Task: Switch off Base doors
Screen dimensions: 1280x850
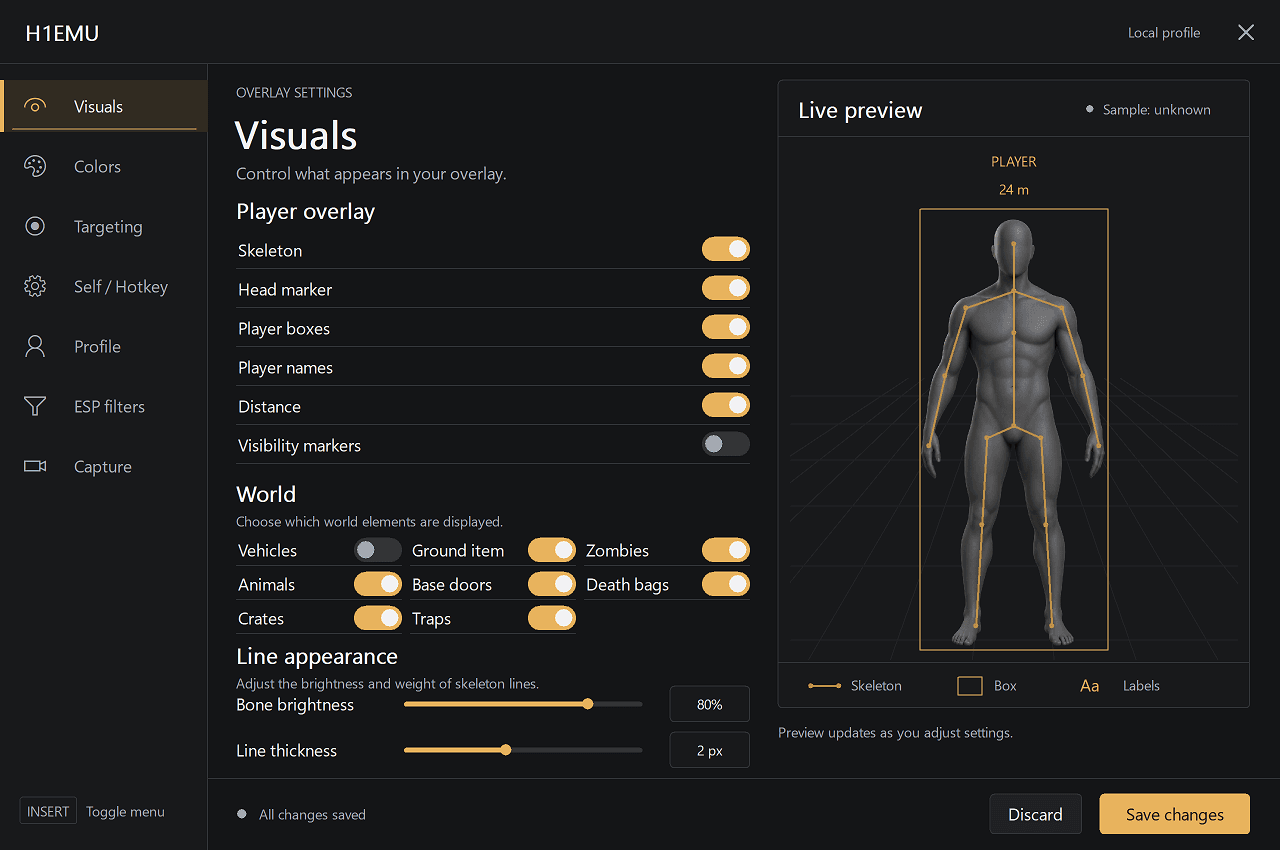Action: tap(552, 584)
